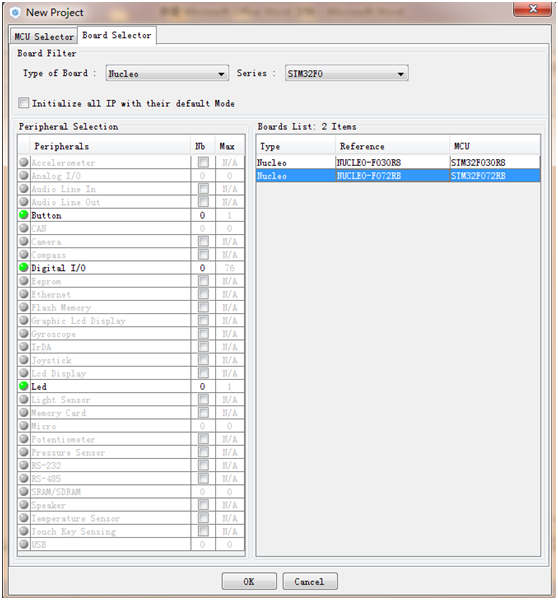Select the NUCLEO-F030R8 board row
The height and width of the screenshot is (600, 558).
tap(398, 163)
